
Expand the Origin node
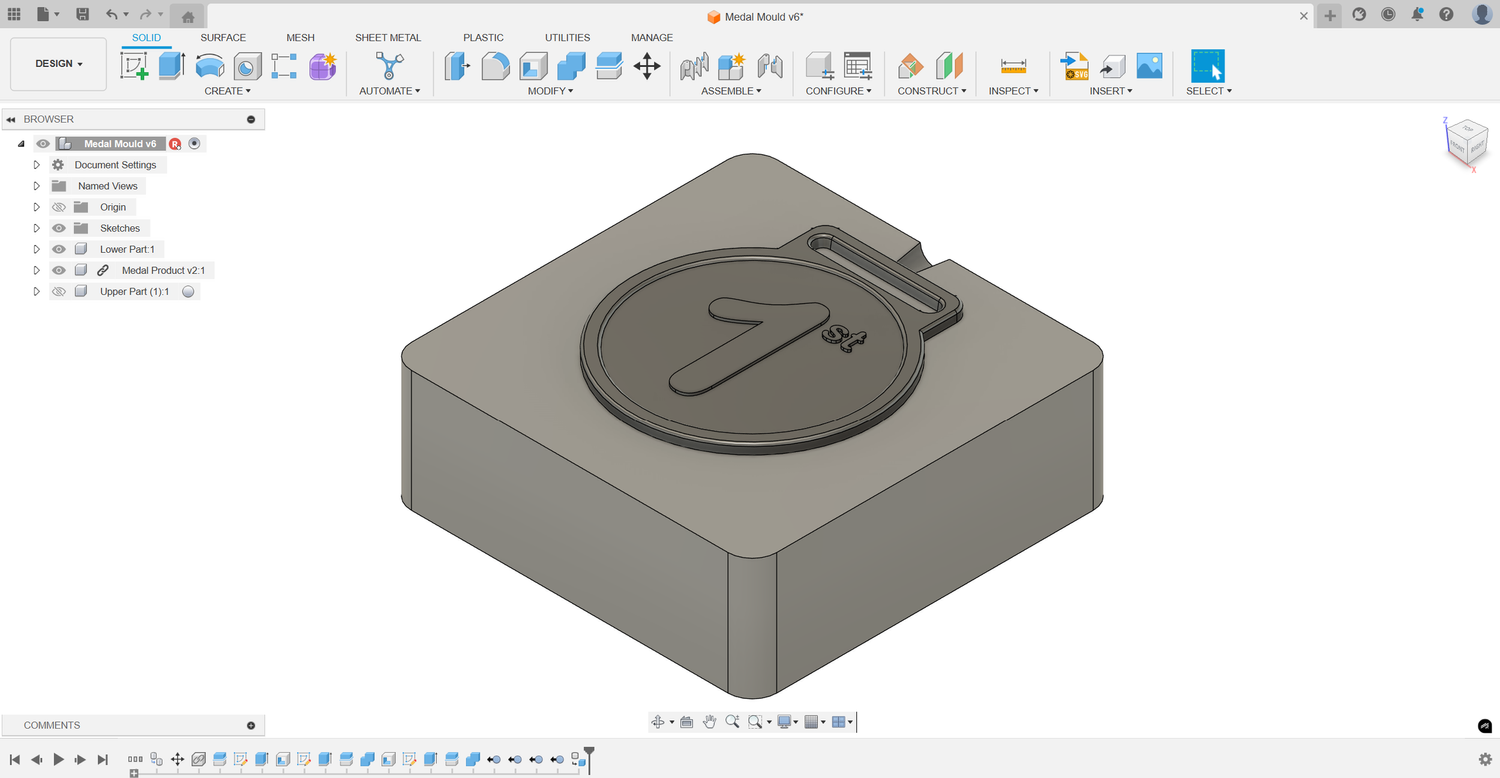[37, 207]
